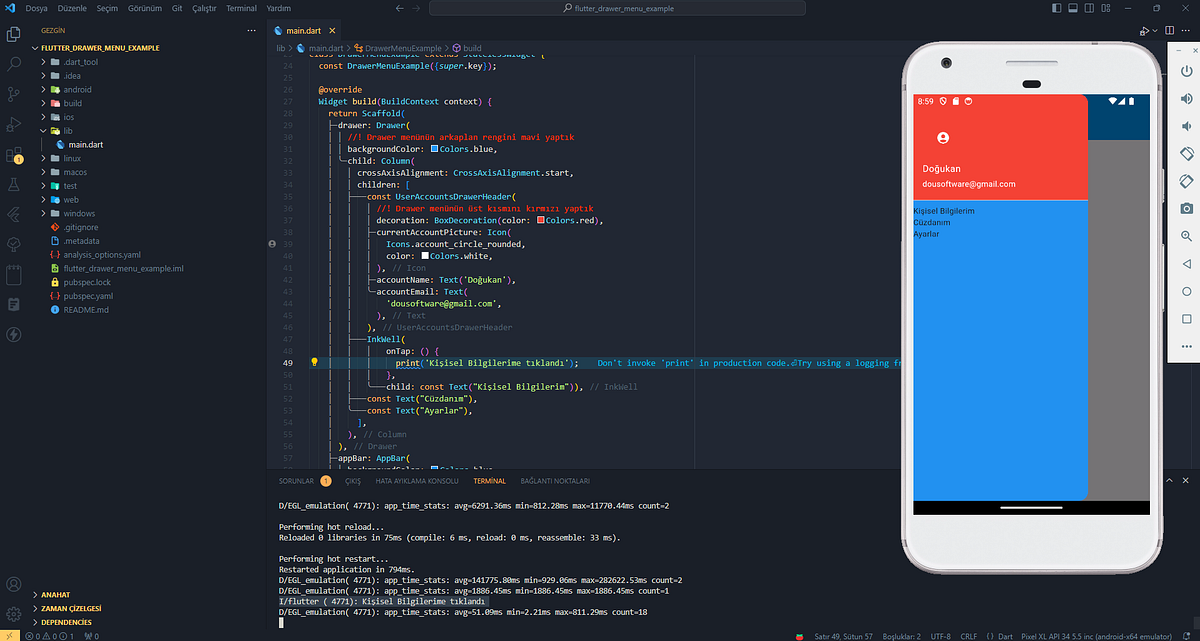Expand the android folder
This screenshot has height=641, width=1200.
click(x=77, y=89)
